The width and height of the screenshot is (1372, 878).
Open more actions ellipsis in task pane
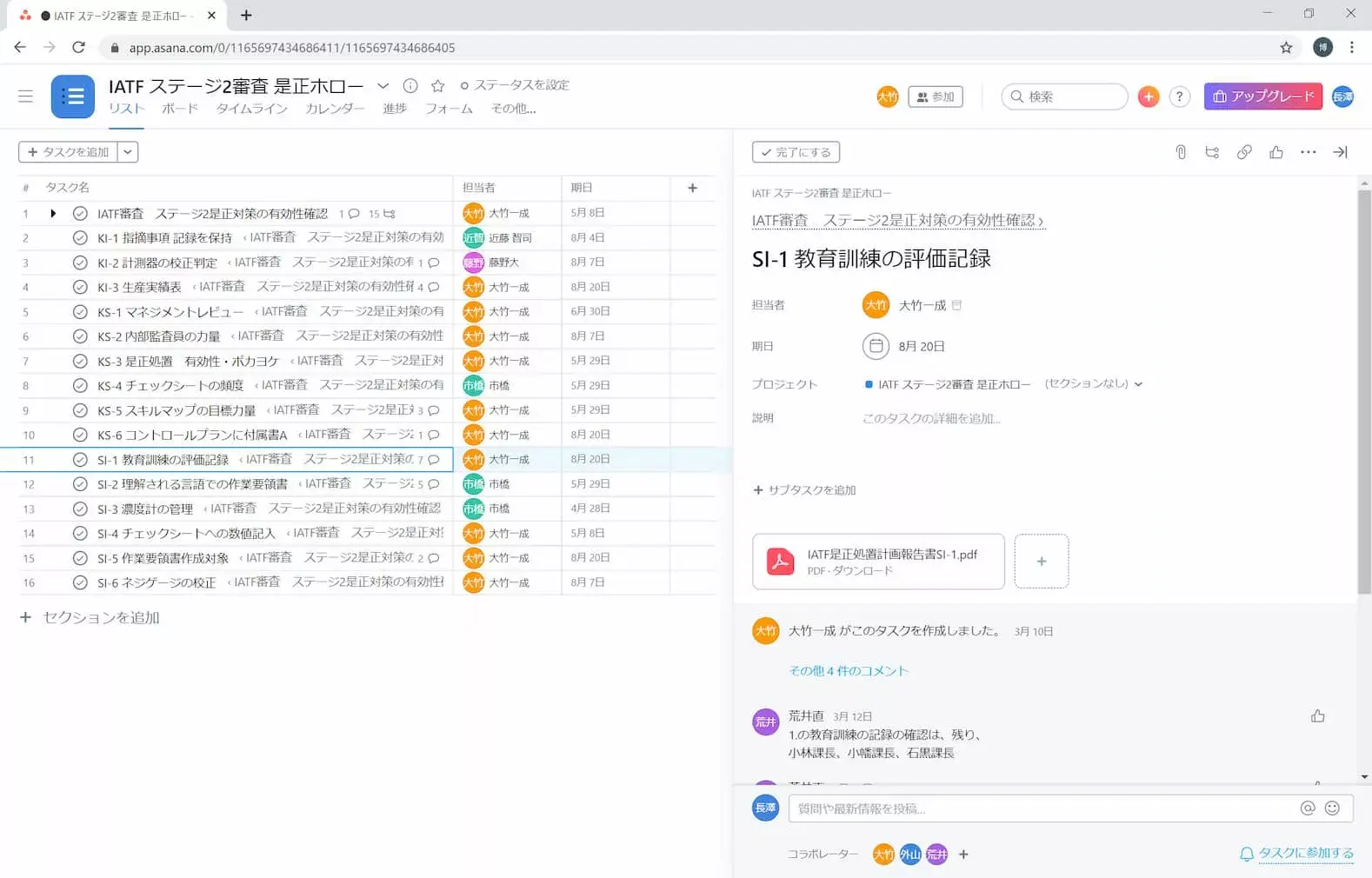[x=1308, y=152]
